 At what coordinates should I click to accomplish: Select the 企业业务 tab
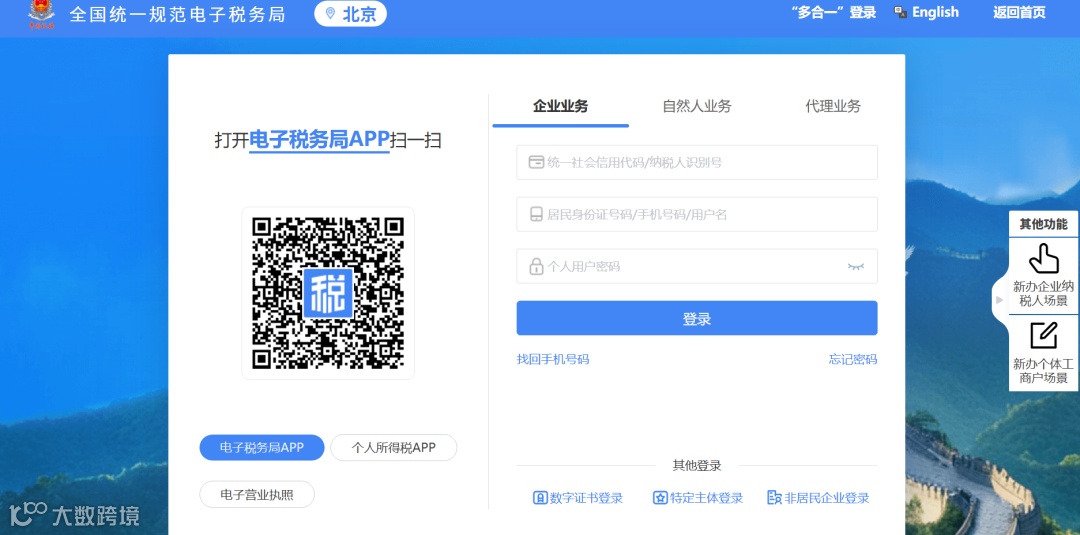(561, 106)
